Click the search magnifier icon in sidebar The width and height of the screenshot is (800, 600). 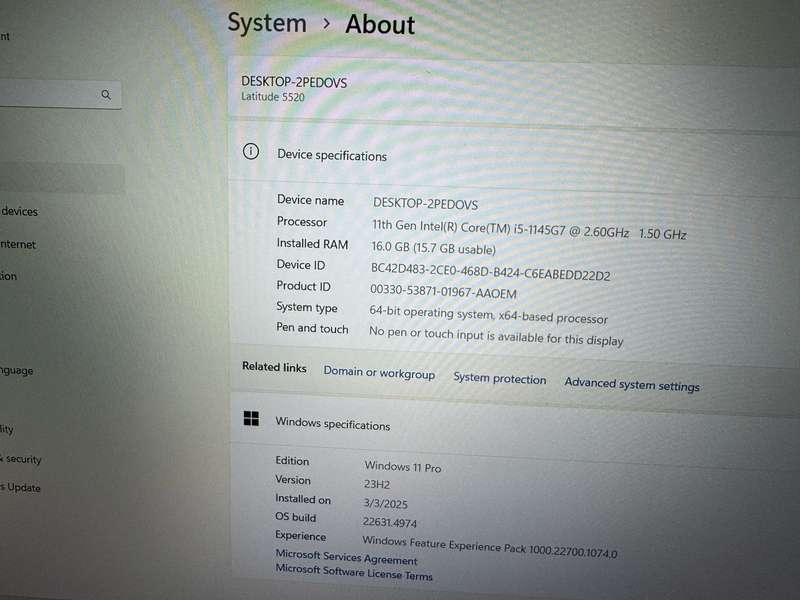[106, 95]
